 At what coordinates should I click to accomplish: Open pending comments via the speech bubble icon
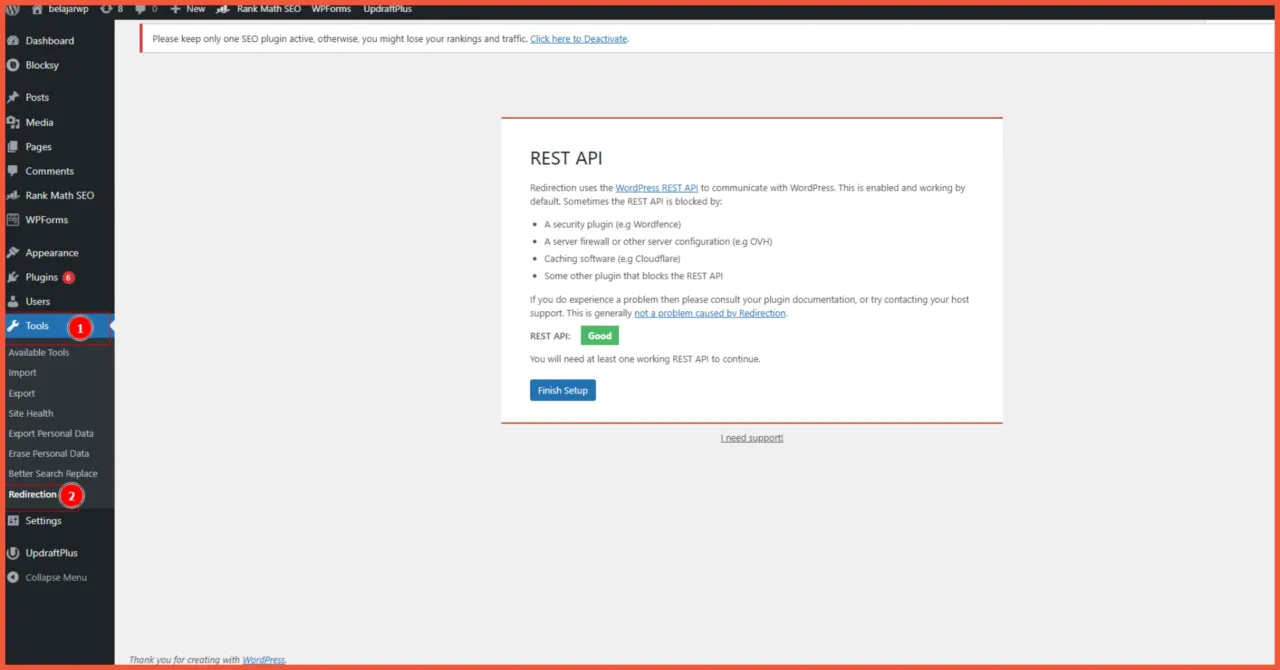142,9
